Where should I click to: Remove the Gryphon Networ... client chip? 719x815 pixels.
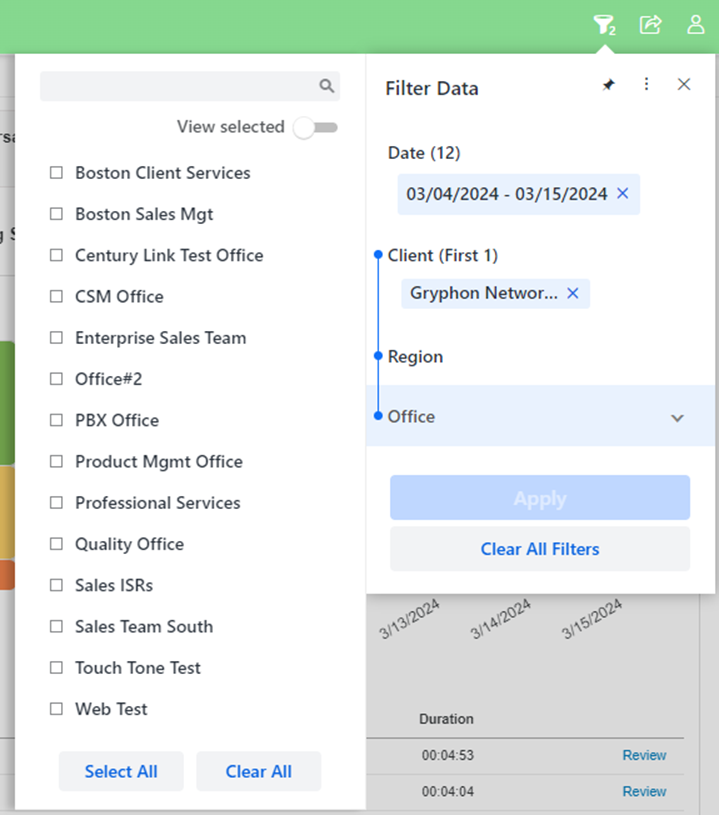click(572, 293)
